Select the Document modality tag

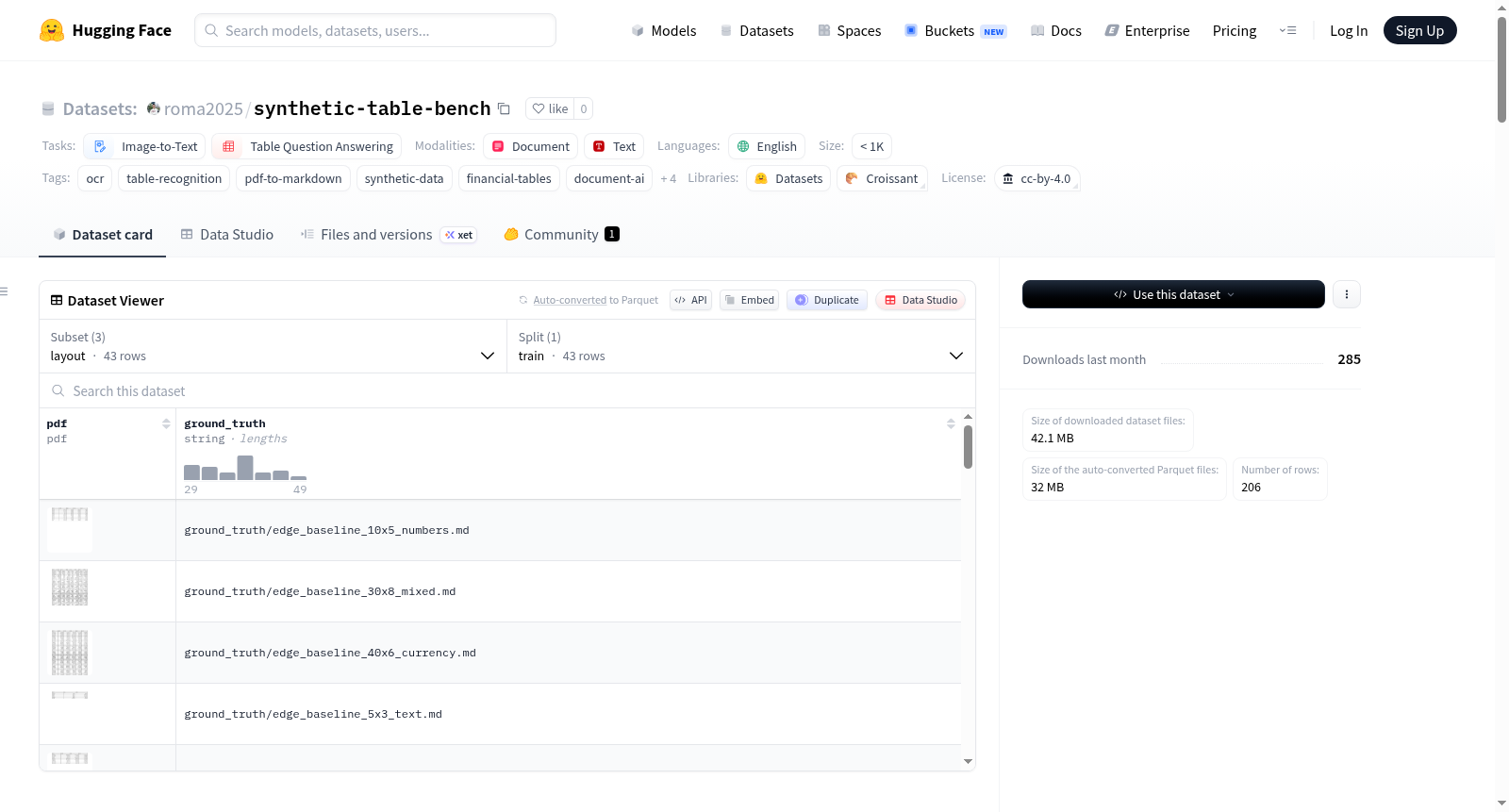pyautogui.click(x=531, y=146)
